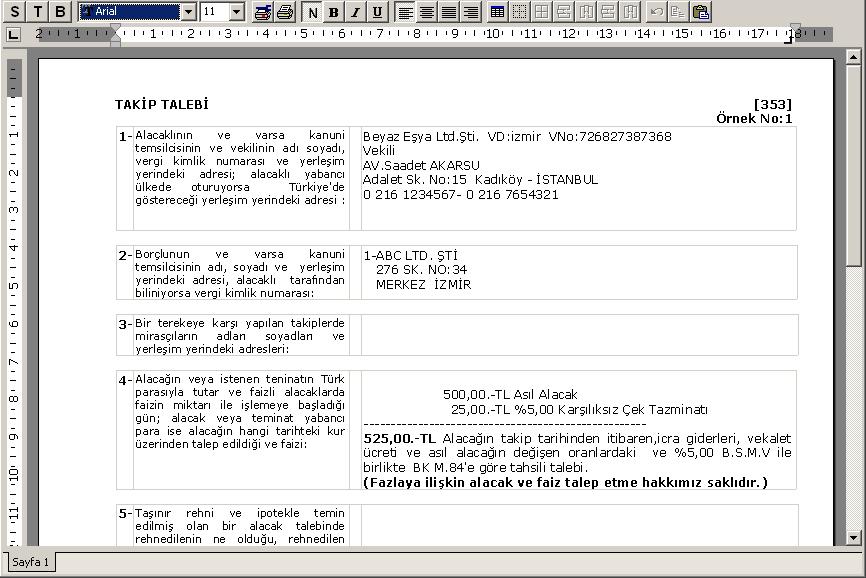This screenshot has height=578, width=866.
Task: Click inside the Arial font name field
Action: click(130, 12)
